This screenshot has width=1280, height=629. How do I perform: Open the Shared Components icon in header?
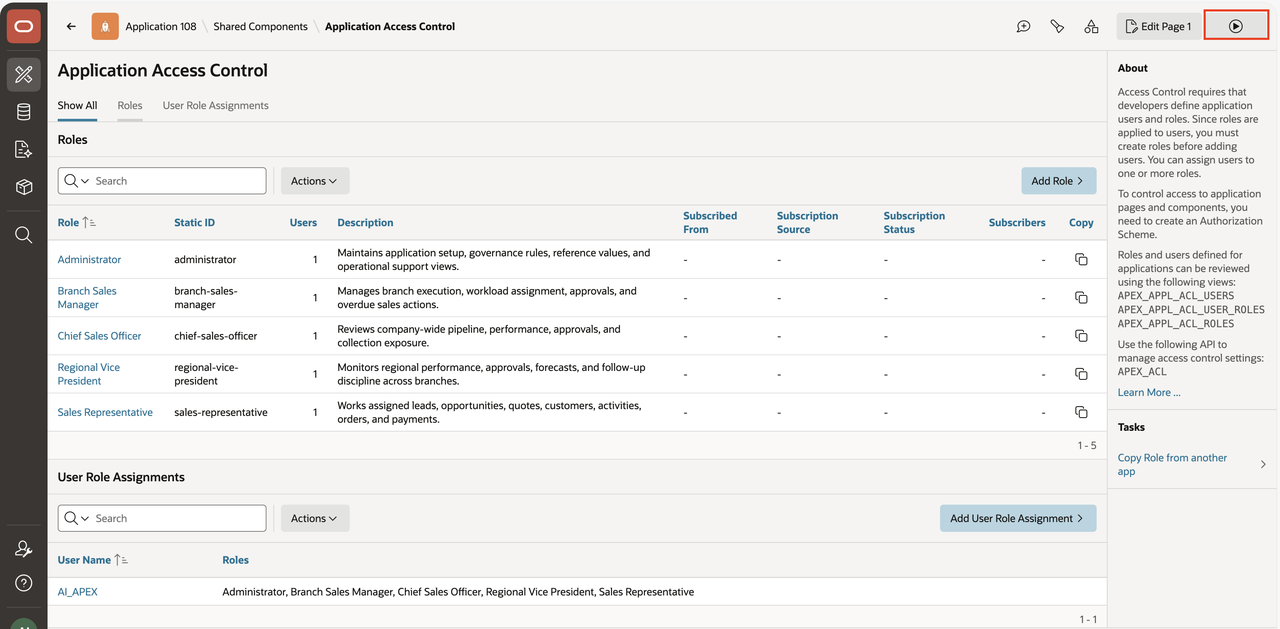point(1091,26)
